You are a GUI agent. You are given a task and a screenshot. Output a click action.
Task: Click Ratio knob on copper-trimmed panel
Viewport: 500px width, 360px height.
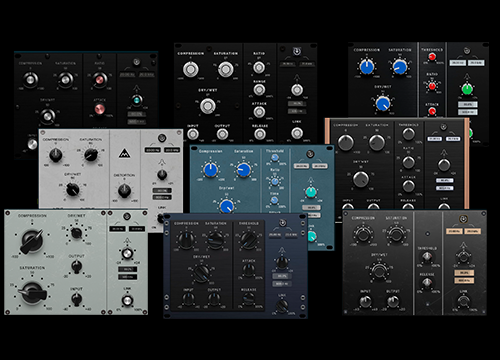409,162
